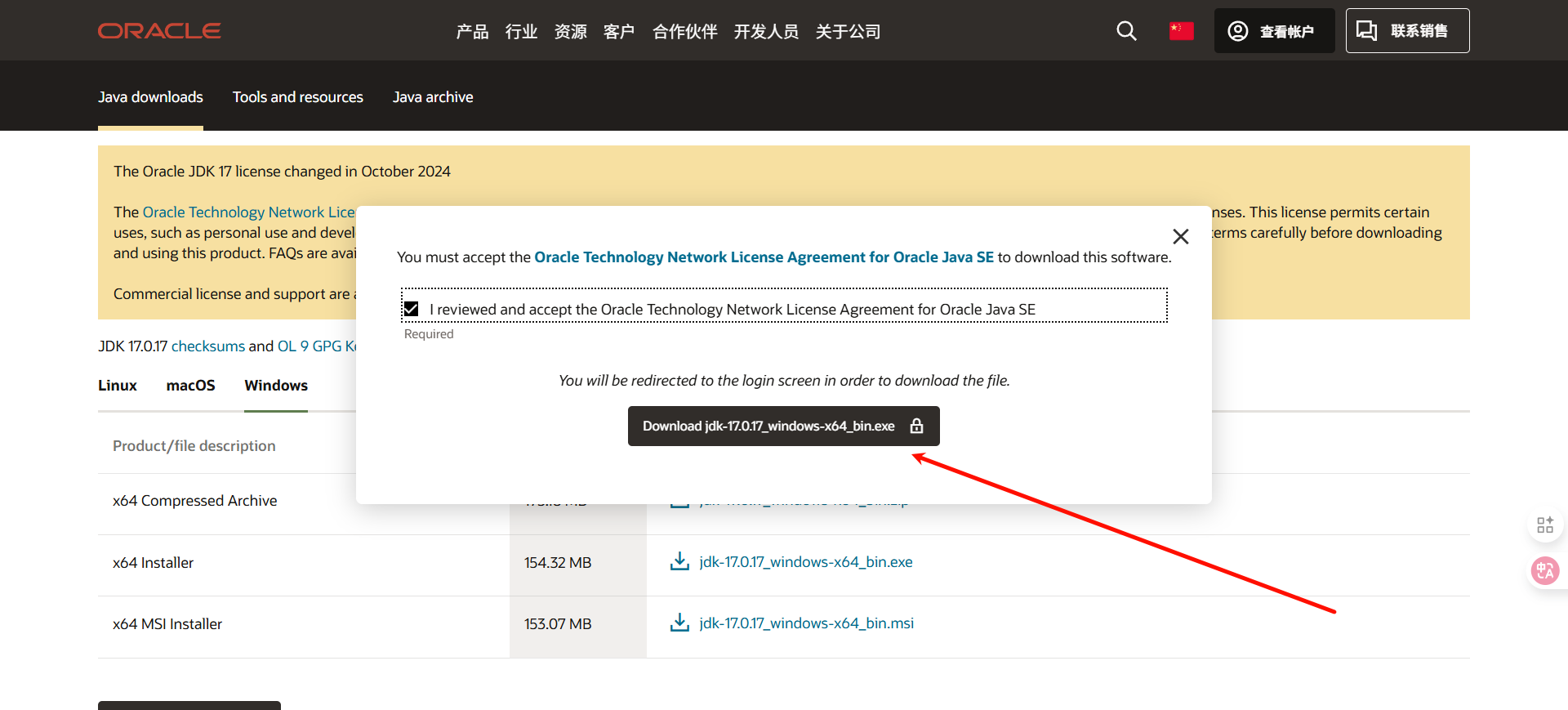Click download icon beside the .msi file
Screen dimensions: 1568x710
(679, 623)
